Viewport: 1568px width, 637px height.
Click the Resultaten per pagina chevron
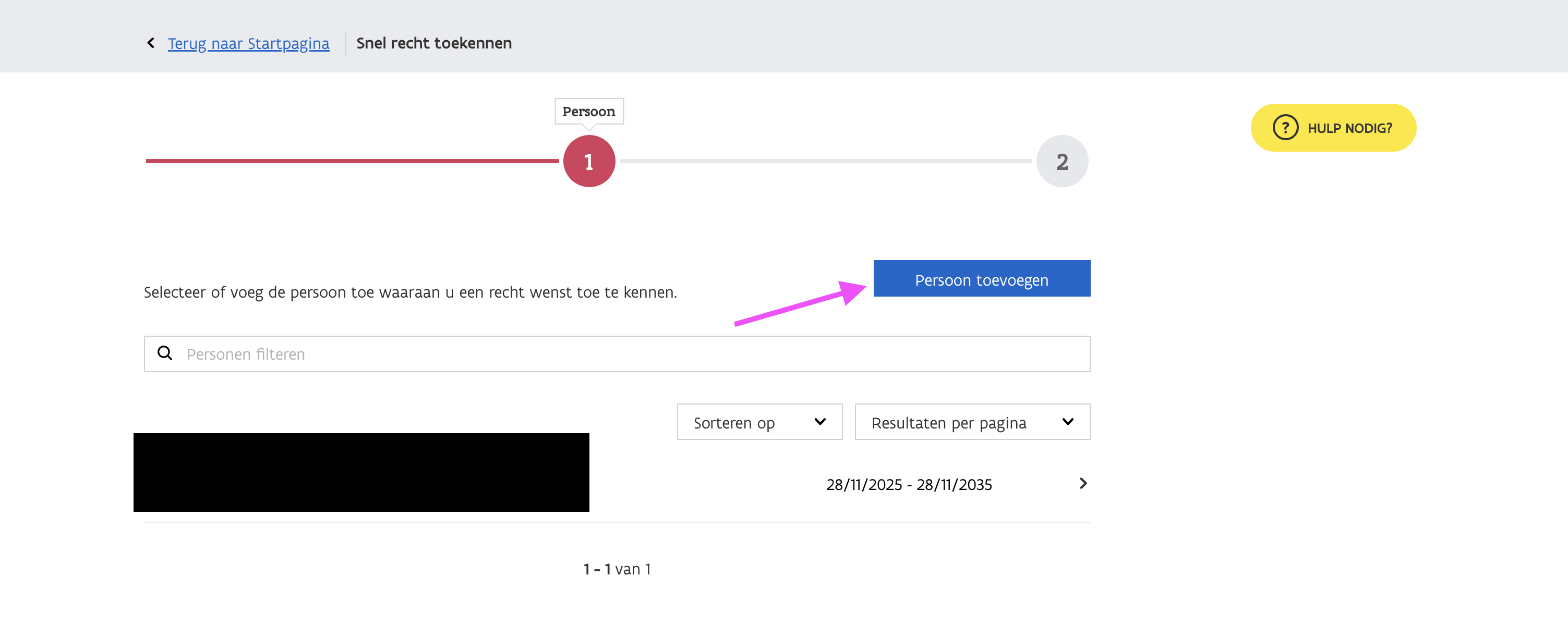[x=1068, y=422]
